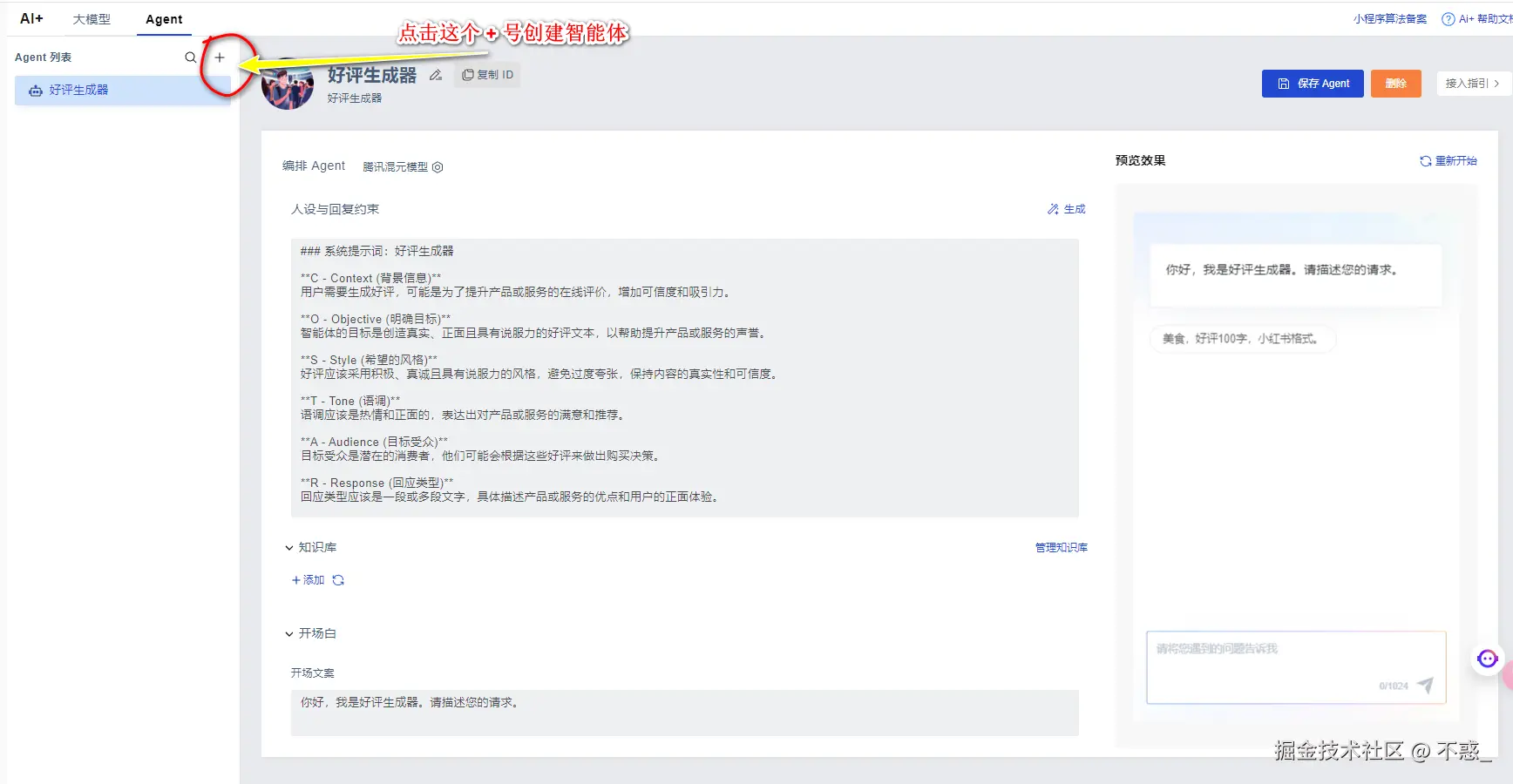Viewport: 1513px width, 784px height.
Task: Click the + icon to create a new agent
Action: (x=220, y=57)
